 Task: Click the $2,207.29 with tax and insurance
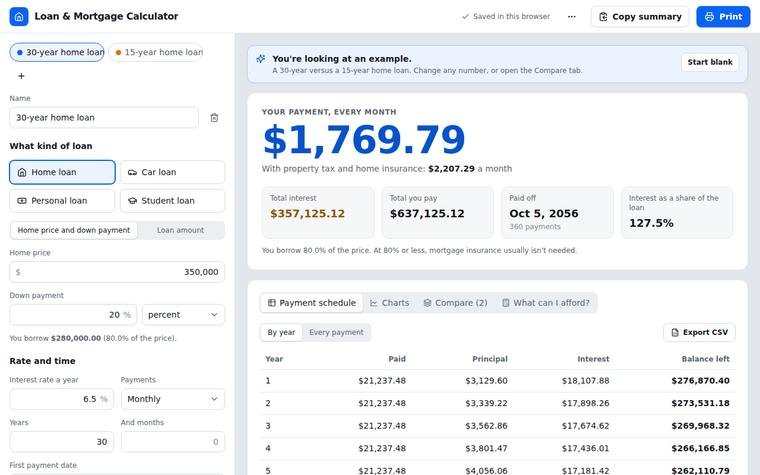click(x=451, y=169)
